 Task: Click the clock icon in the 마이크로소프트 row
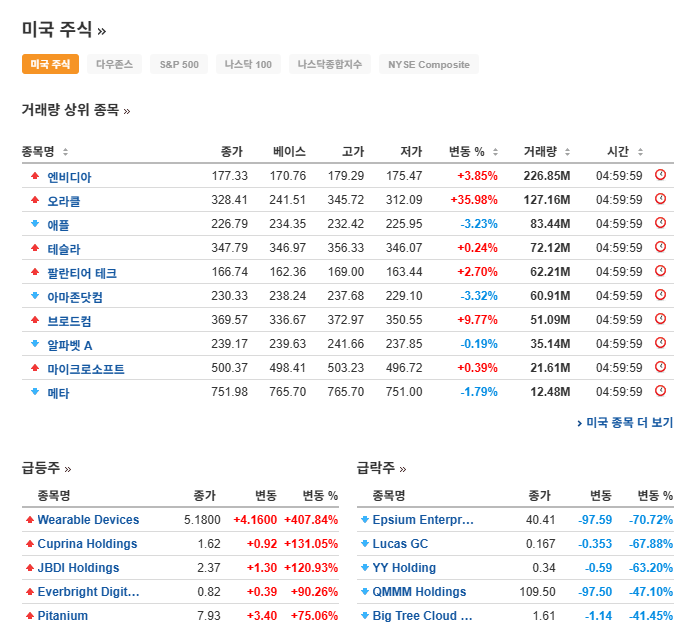(x=660, y=366)
